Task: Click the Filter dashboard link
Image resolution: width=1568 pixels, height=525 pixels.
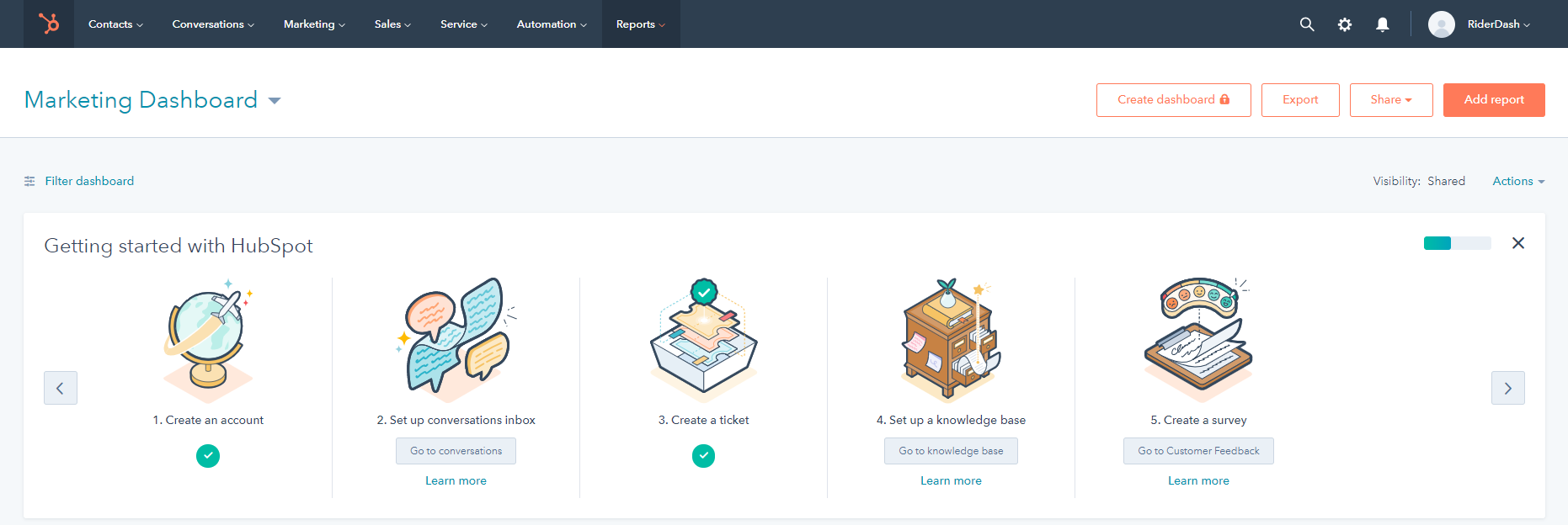Action: pyautogui.click(x=89, y=181)
